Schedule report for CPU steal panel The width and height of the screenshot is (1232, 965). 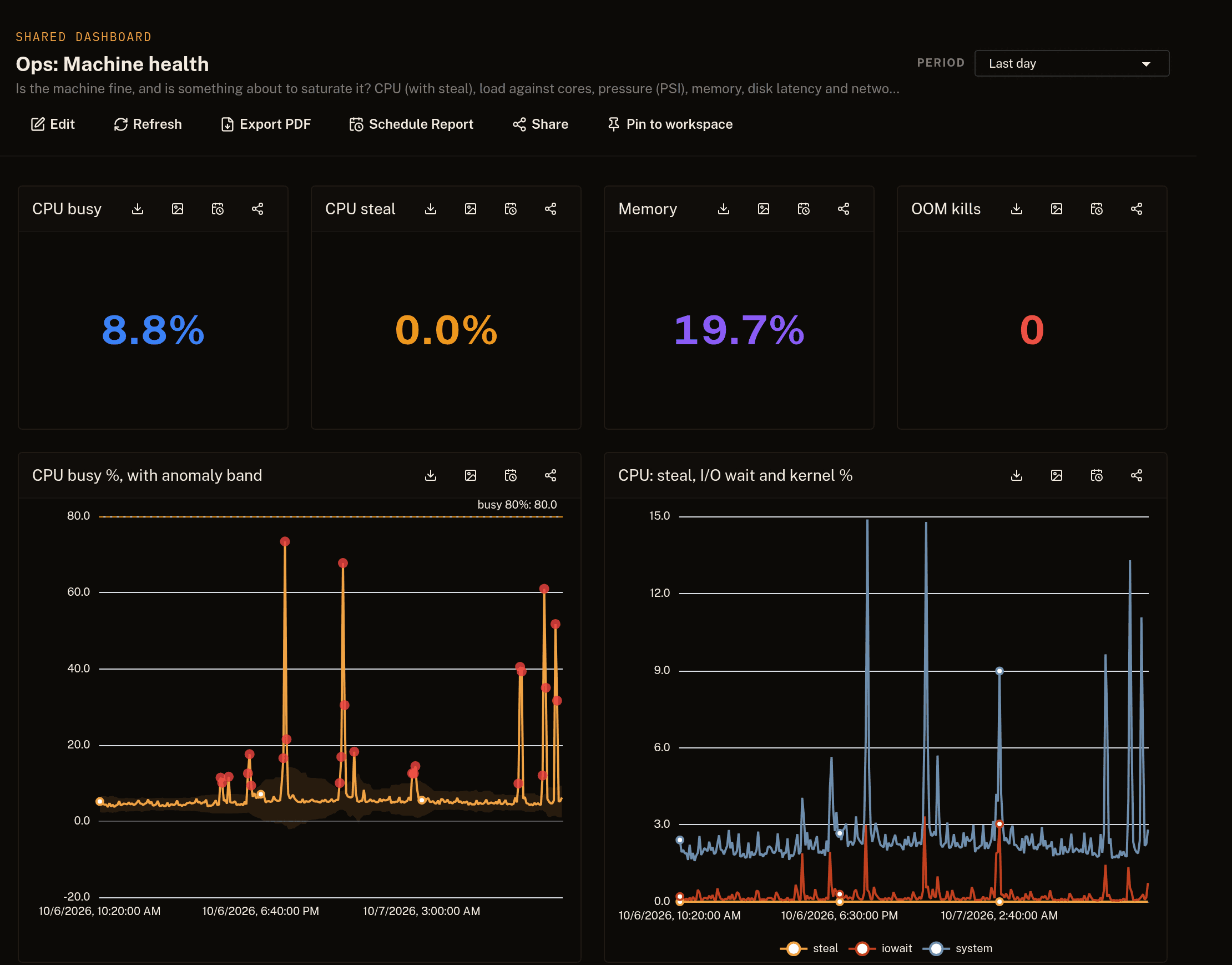pyautogui.click(x=511, y=209)
